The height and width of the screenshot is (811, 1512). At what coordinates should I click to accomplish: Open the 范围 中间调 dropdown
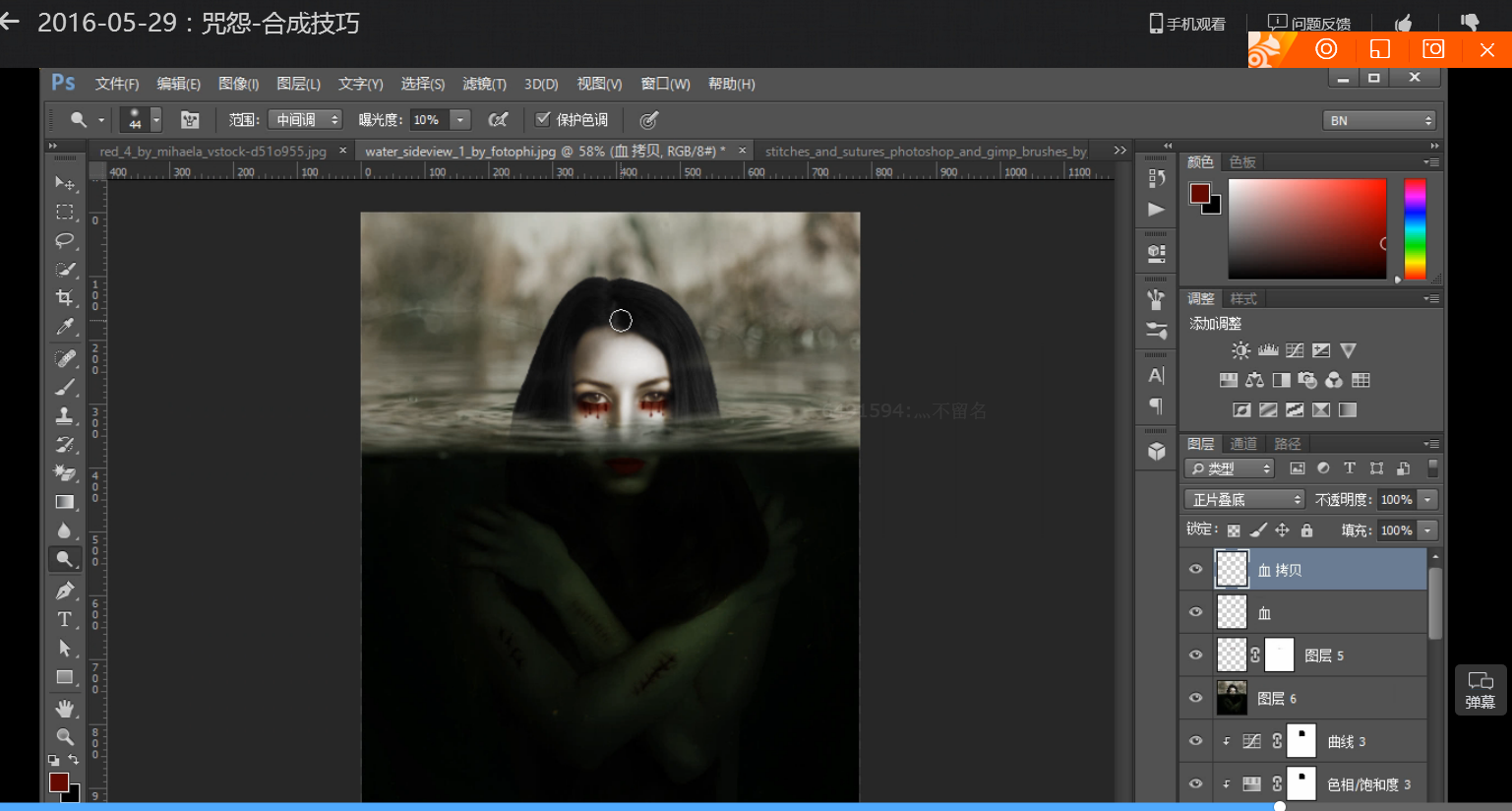pyautogui.click(x=306, y=120)
